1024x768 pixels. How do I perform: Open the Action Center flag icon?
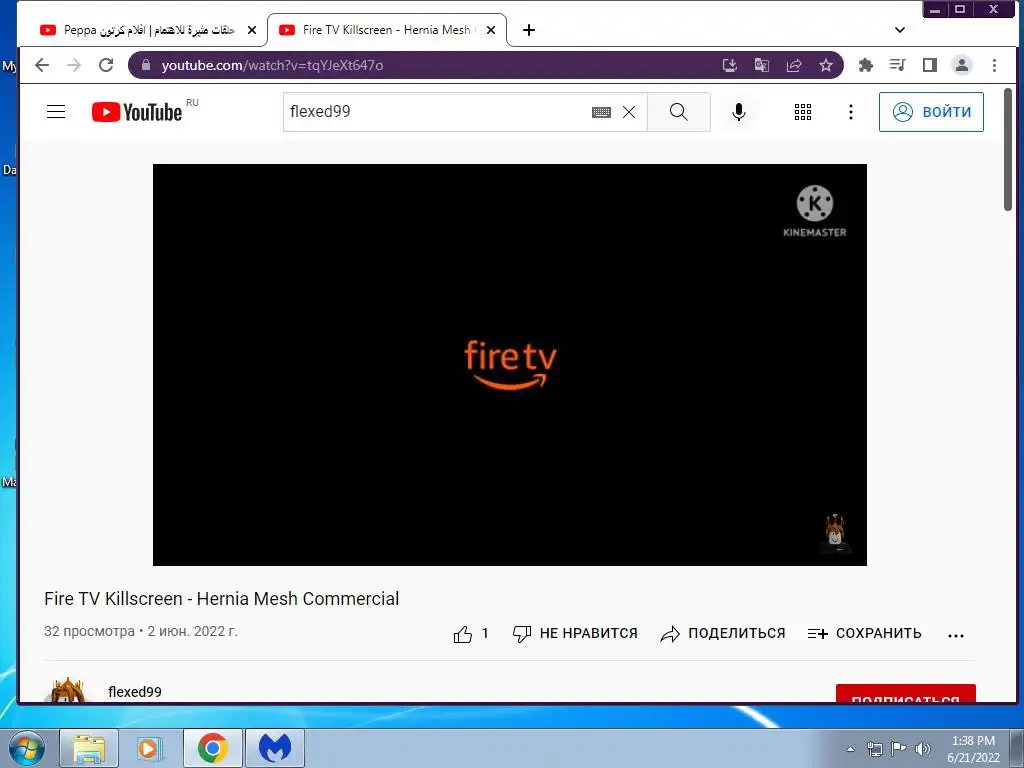[899, 749]
